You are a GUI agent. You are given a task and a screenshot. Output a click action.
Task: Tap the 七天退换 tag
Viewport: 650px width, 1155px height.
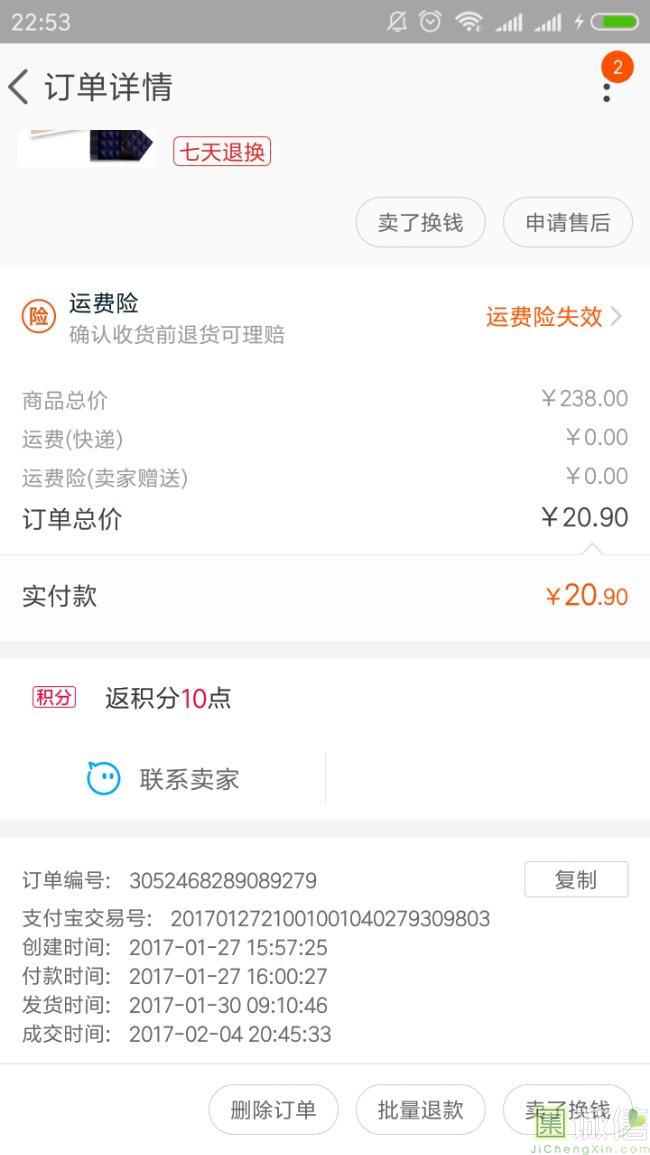point(222,152)
